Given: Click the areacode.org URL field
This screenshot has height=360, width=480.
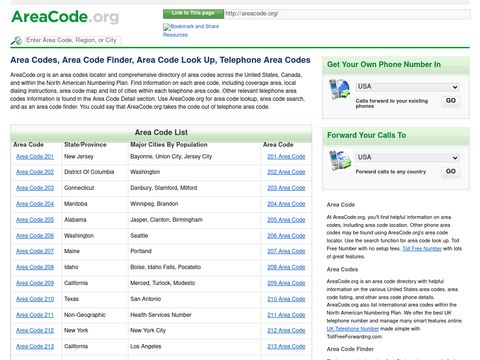Looking at the screenshot, I should (347, 14).
